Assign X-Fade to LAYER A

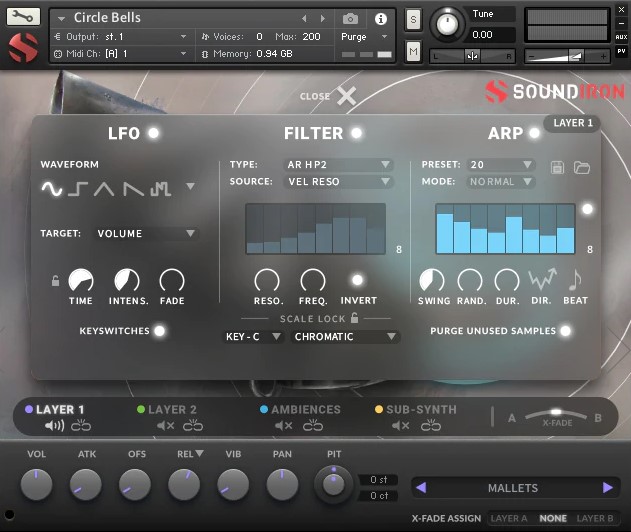[509, 518]
